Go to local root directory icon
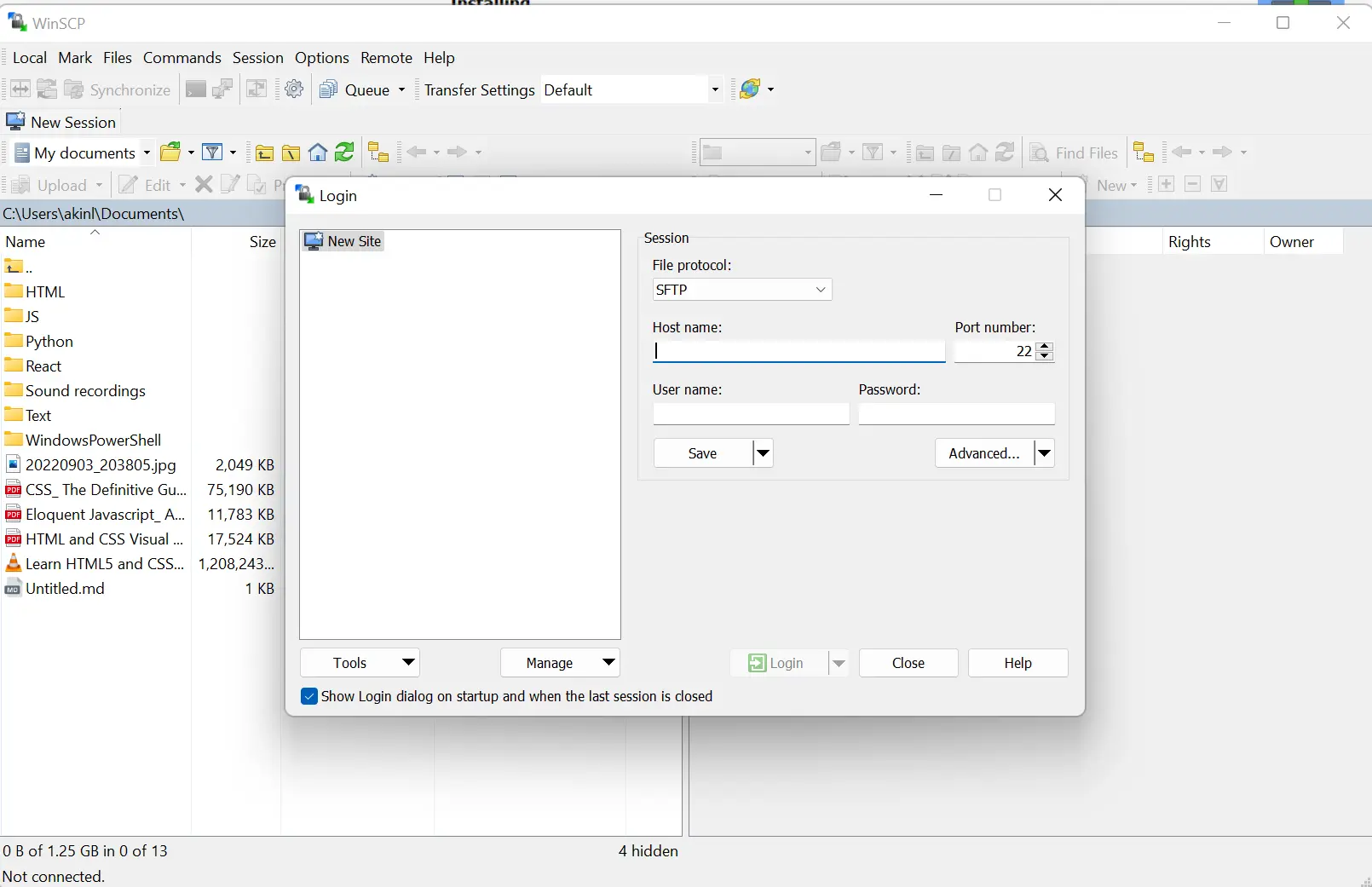The height and width of the screenshot is (887, 1372). click(291, 153)
